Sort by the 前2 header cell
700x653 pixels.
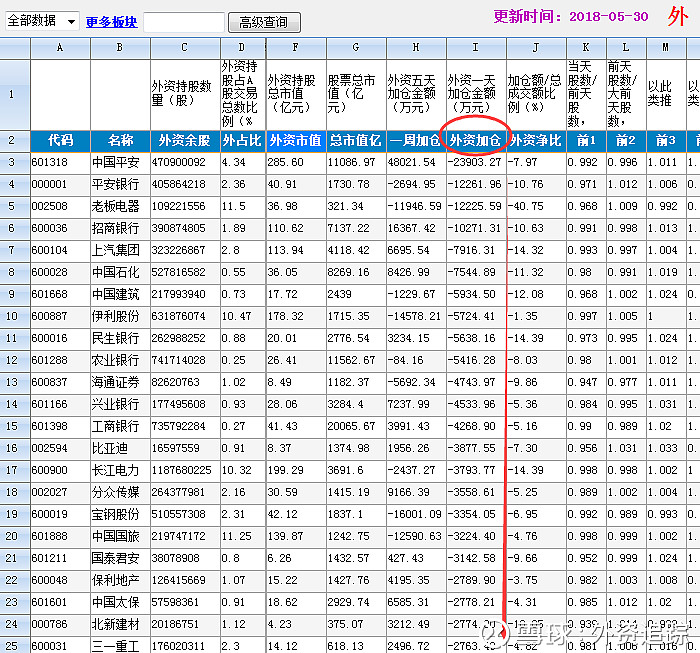pyautogui.click(x=626, y=141)
